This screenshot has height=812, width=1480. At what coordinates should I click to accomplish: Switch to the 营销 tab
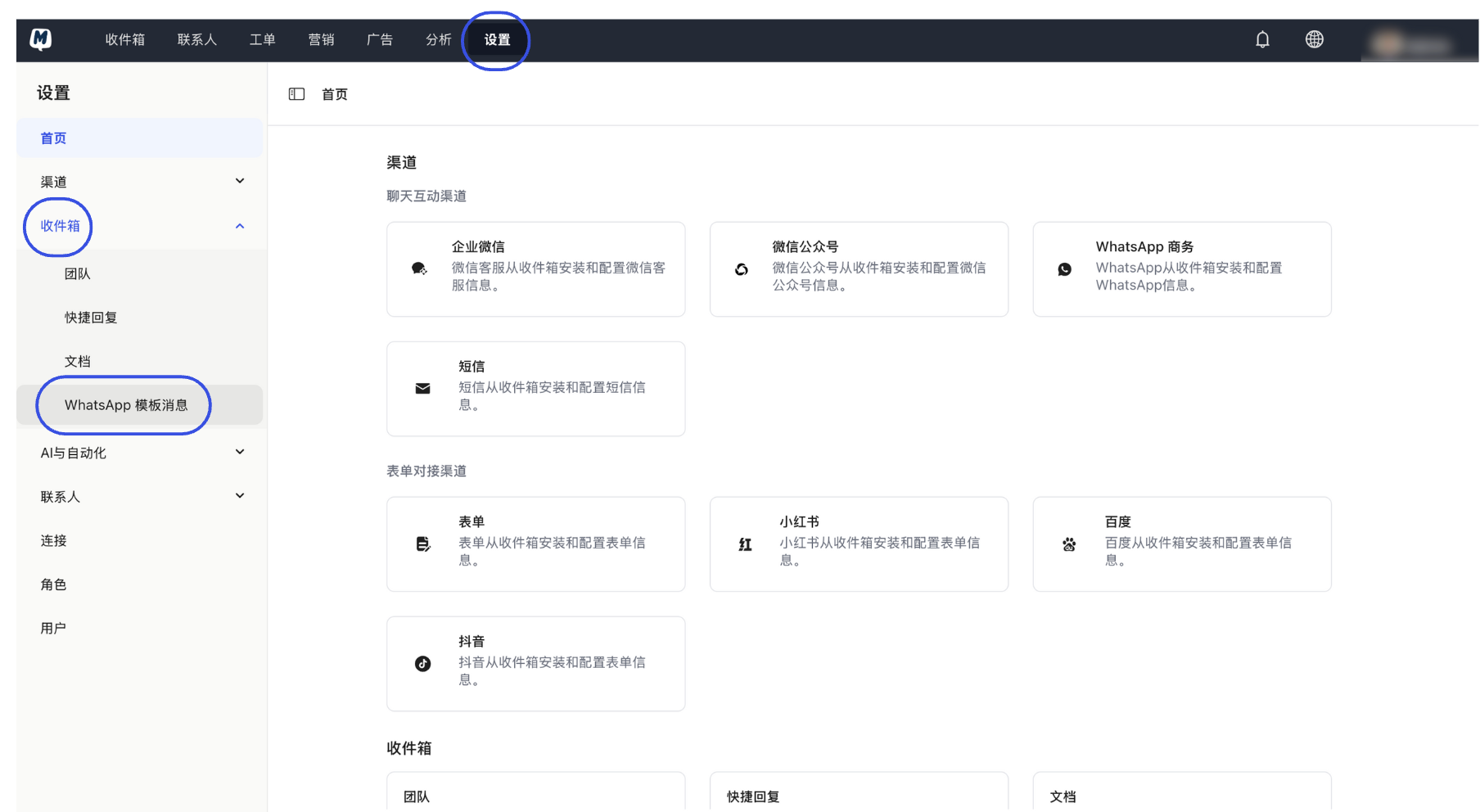coord(322,39)
